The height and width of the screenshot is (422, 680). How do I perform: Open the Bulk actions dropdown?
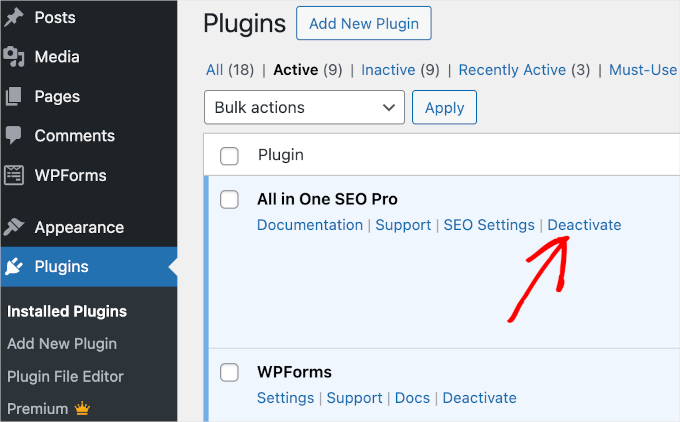pos(304,107)
